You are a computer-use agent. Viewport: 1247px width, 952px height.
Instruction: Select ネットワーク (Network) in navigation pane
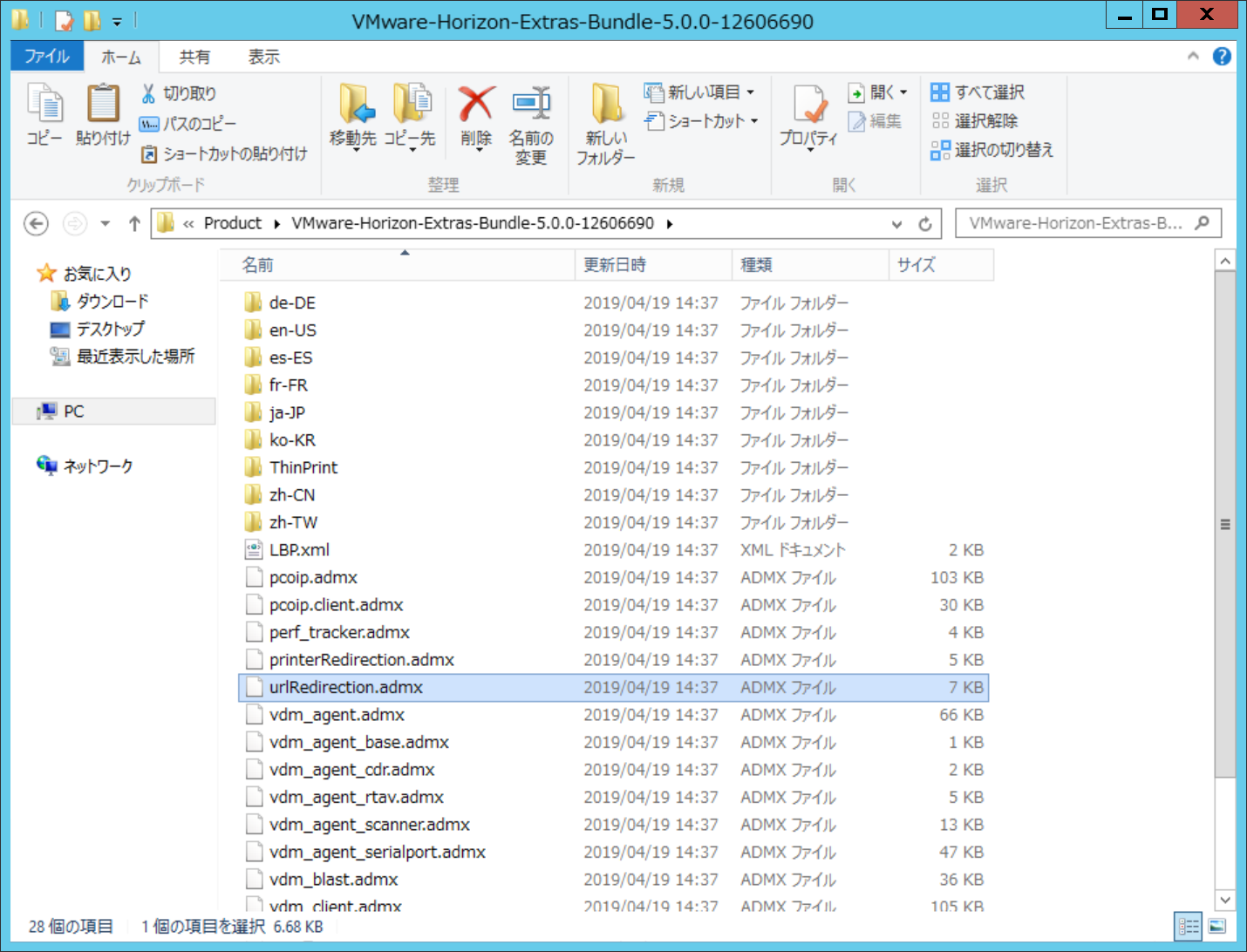pyautogui.click(x=85, y=466)
